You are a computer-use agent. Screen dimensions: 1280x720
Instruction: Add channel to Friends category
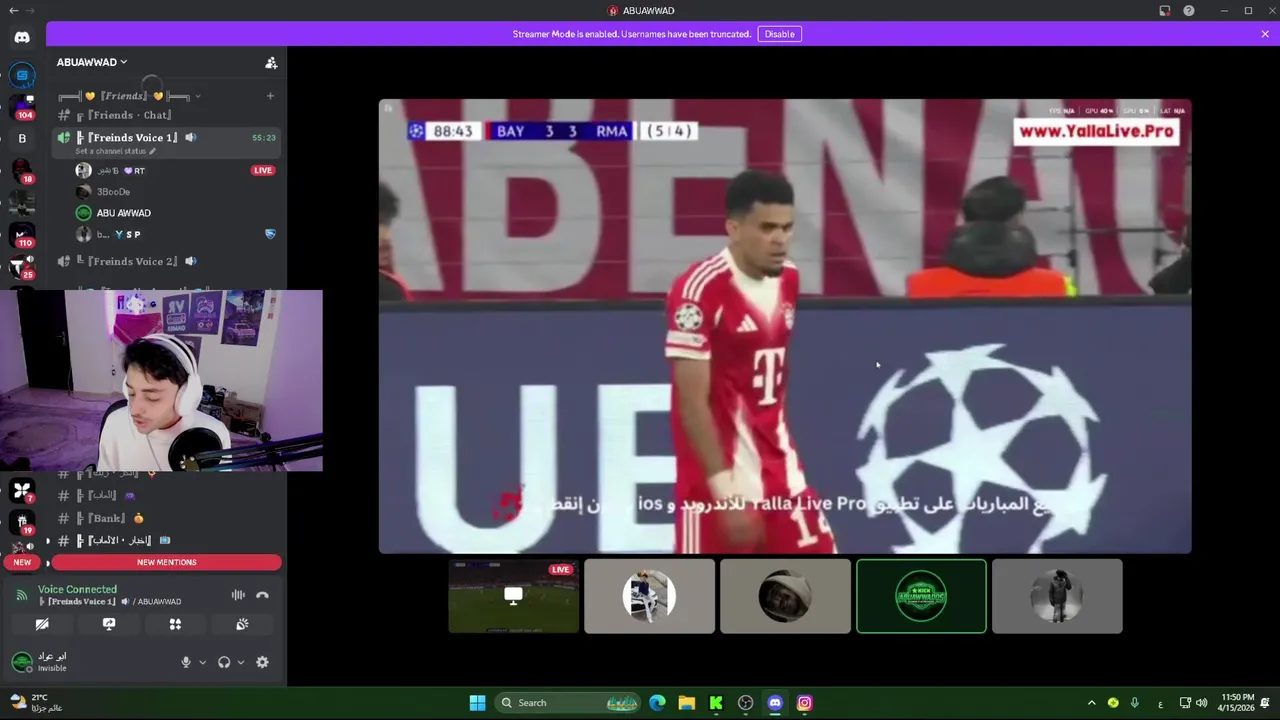click(270, 96)
